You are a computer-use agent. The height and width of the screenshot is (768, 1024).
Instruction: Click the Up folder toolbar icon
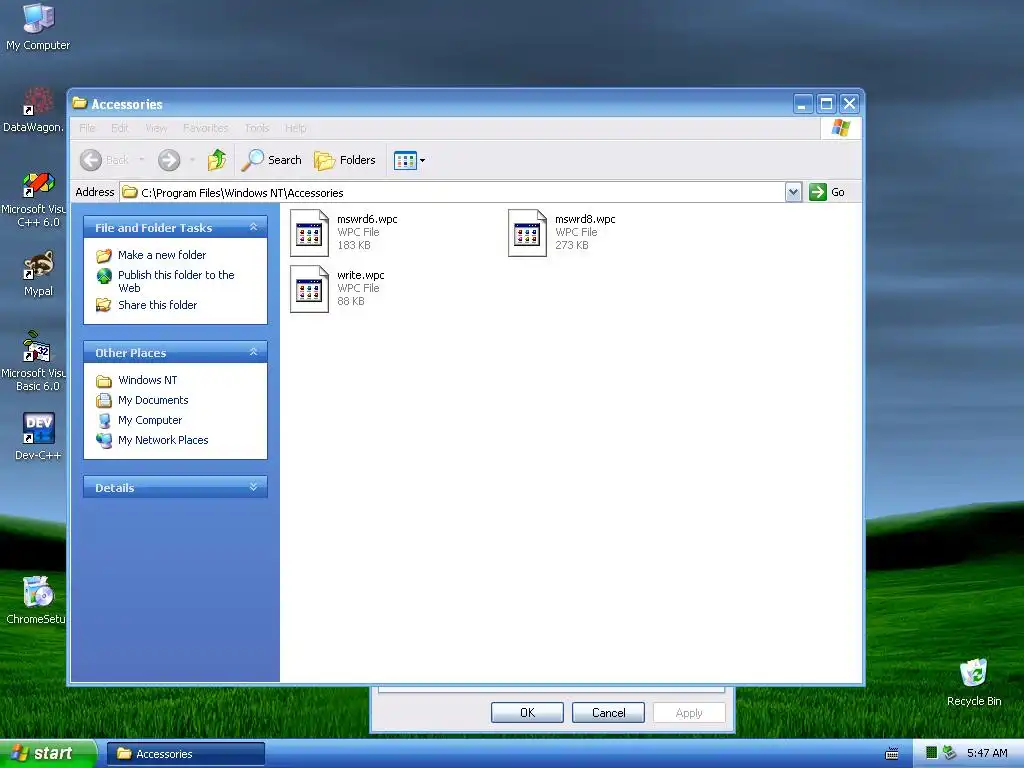pyautogui.click(x=217, y=160)
